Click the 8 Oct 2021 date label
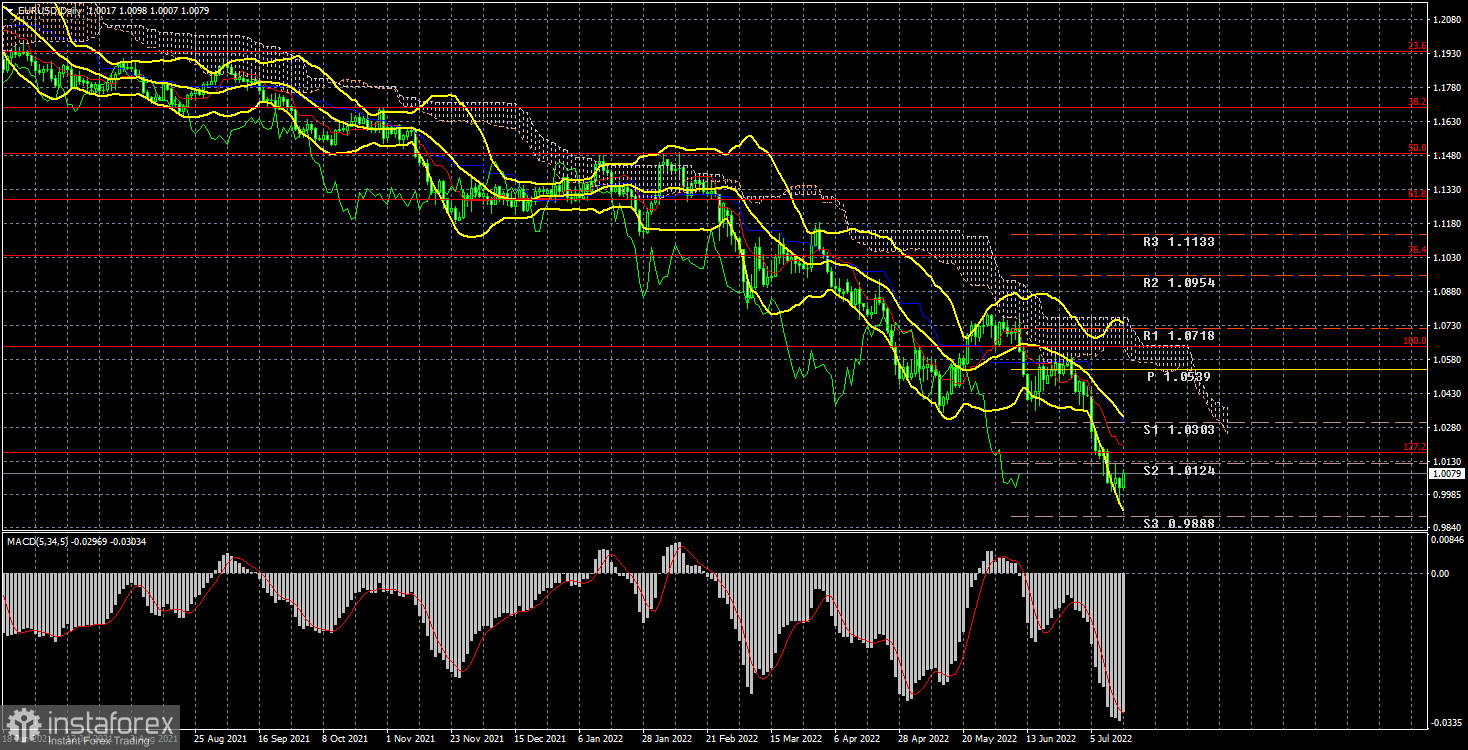 [x=346, y=739]
